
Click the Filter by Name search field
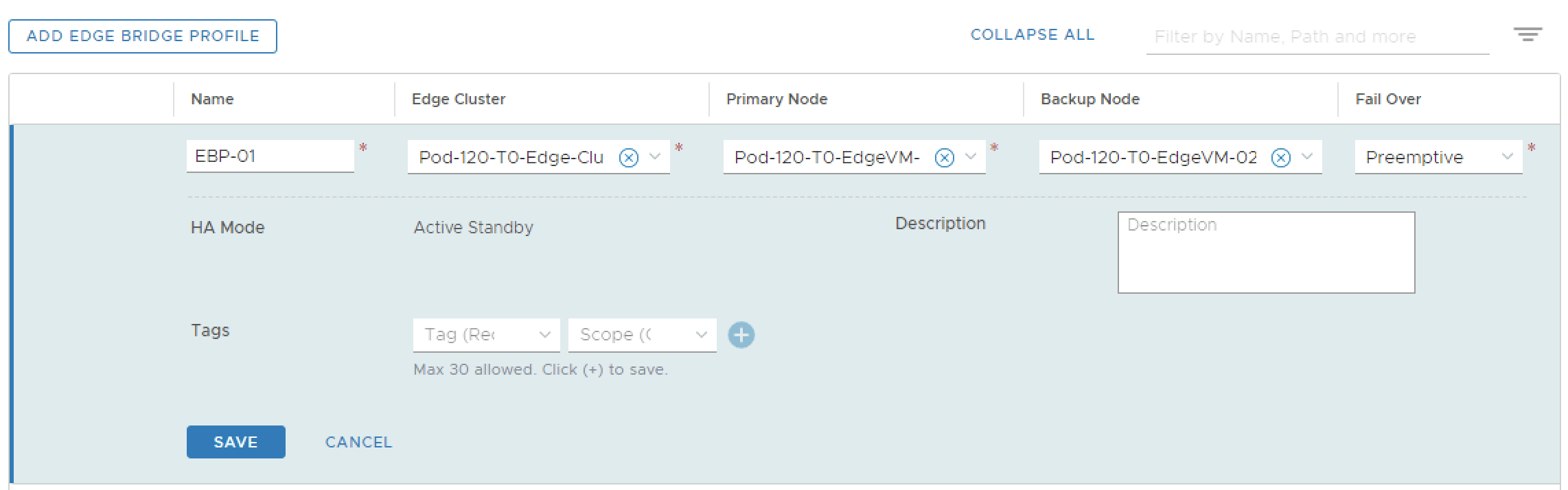[1317, 37]
